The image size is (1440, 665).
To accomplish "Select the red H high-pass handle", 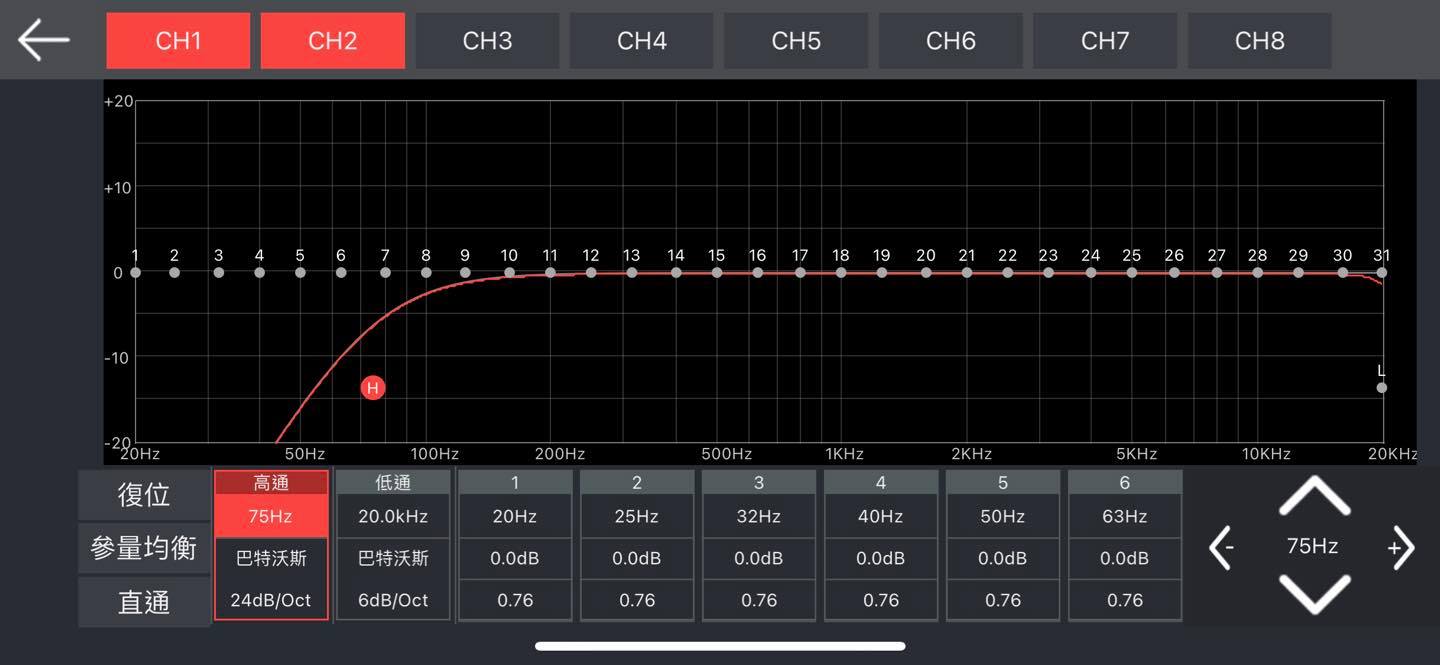I will [373, 388].
